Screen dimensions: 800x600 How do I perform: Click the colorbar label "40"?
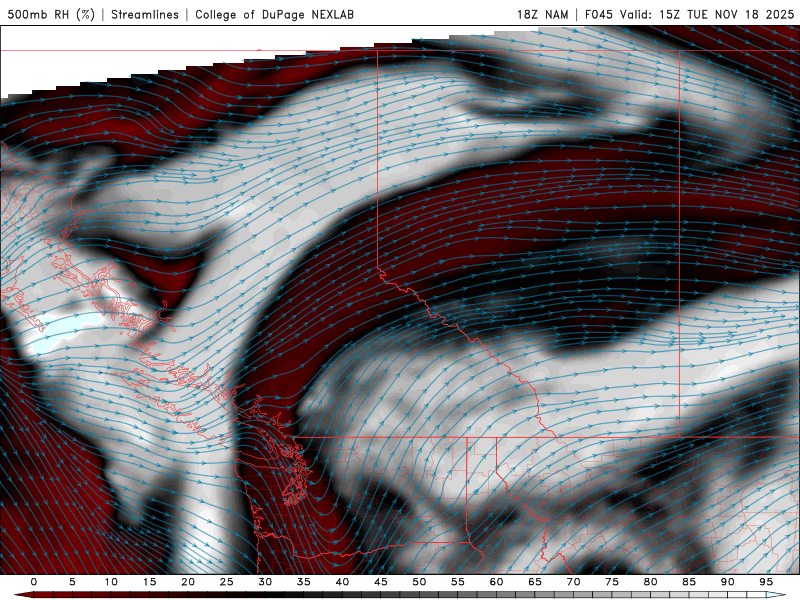click(342, 582)
